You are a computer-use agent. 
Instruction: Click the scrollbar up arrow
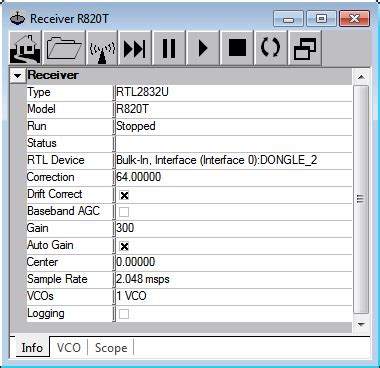coord(361,77)
